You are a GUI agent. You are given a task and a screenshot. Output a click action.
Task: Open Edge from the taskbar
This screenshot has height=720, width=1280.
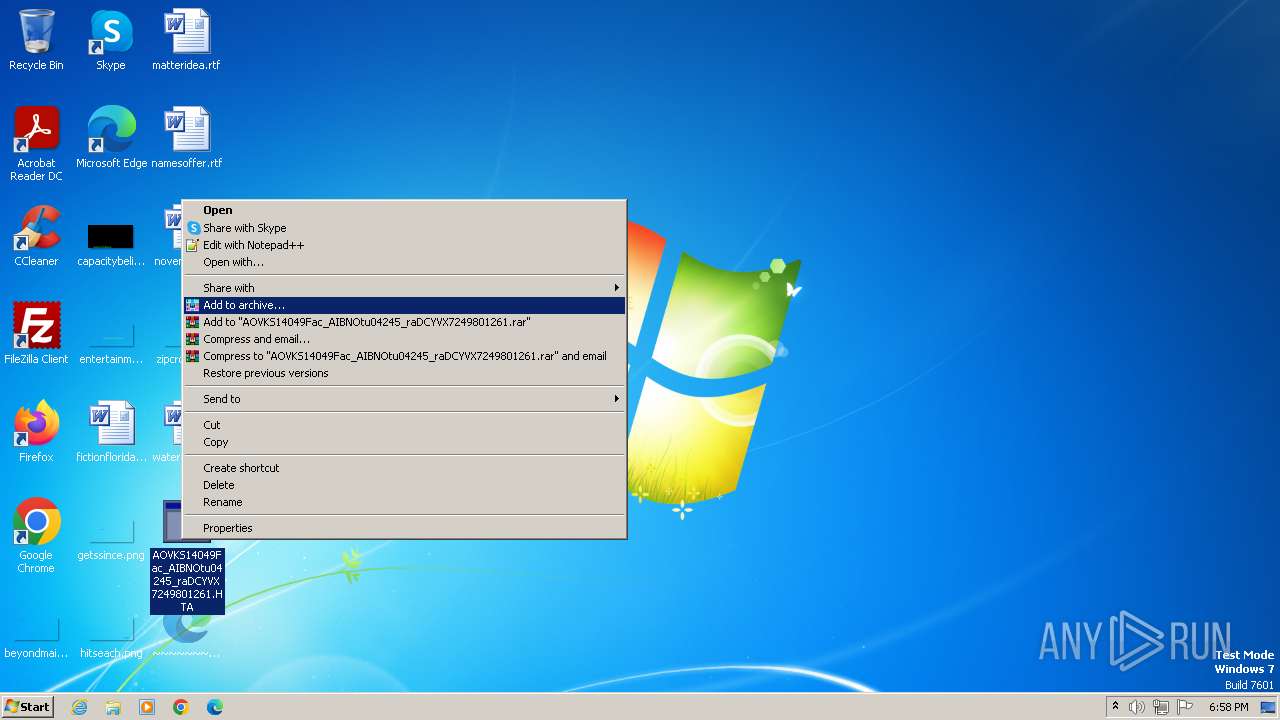coord(215,707)
